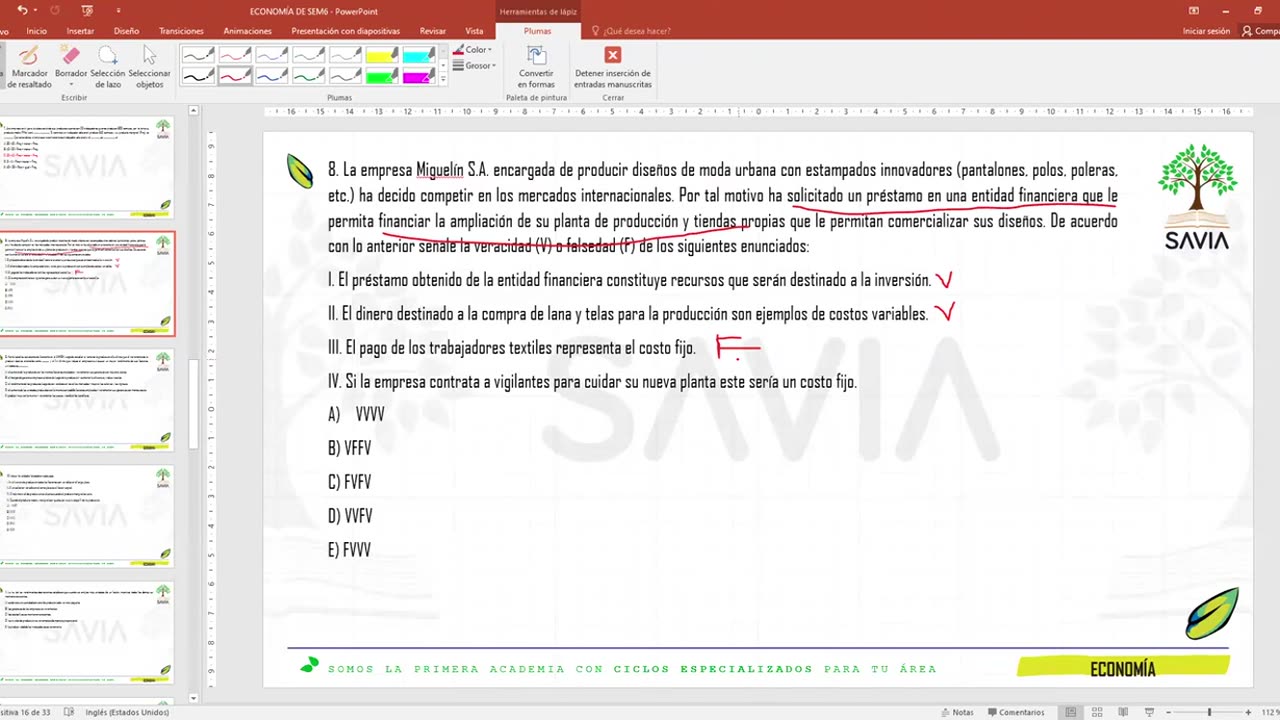Open the pen Color dropdown
1280x720 pixels.
coord(473,50)
